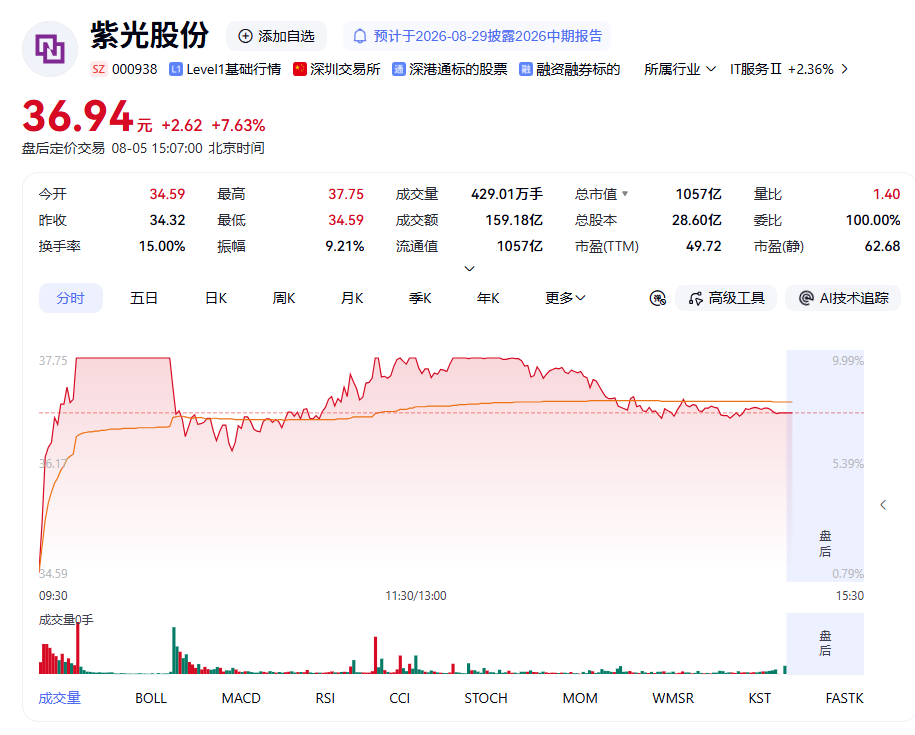The height and width of the screenshot is (735, 915).
Task: Select the BOLL indicator tab
Action: click(x=151, y=698)
